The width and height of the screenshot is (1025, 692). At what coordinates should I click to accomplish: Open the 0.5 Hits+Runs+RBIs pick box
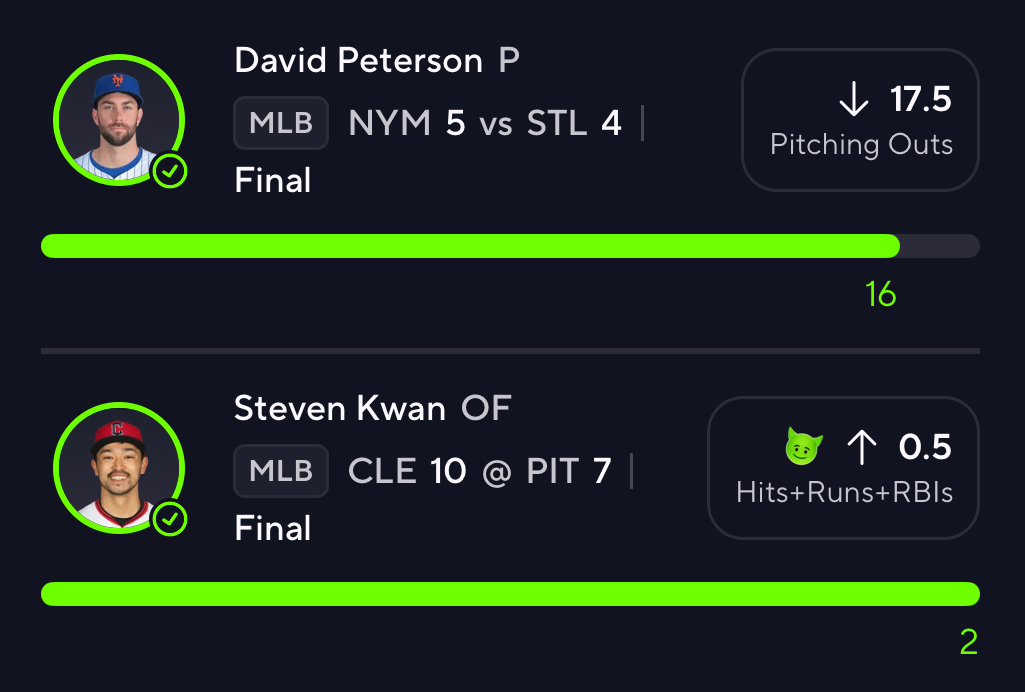pos(843,468)
